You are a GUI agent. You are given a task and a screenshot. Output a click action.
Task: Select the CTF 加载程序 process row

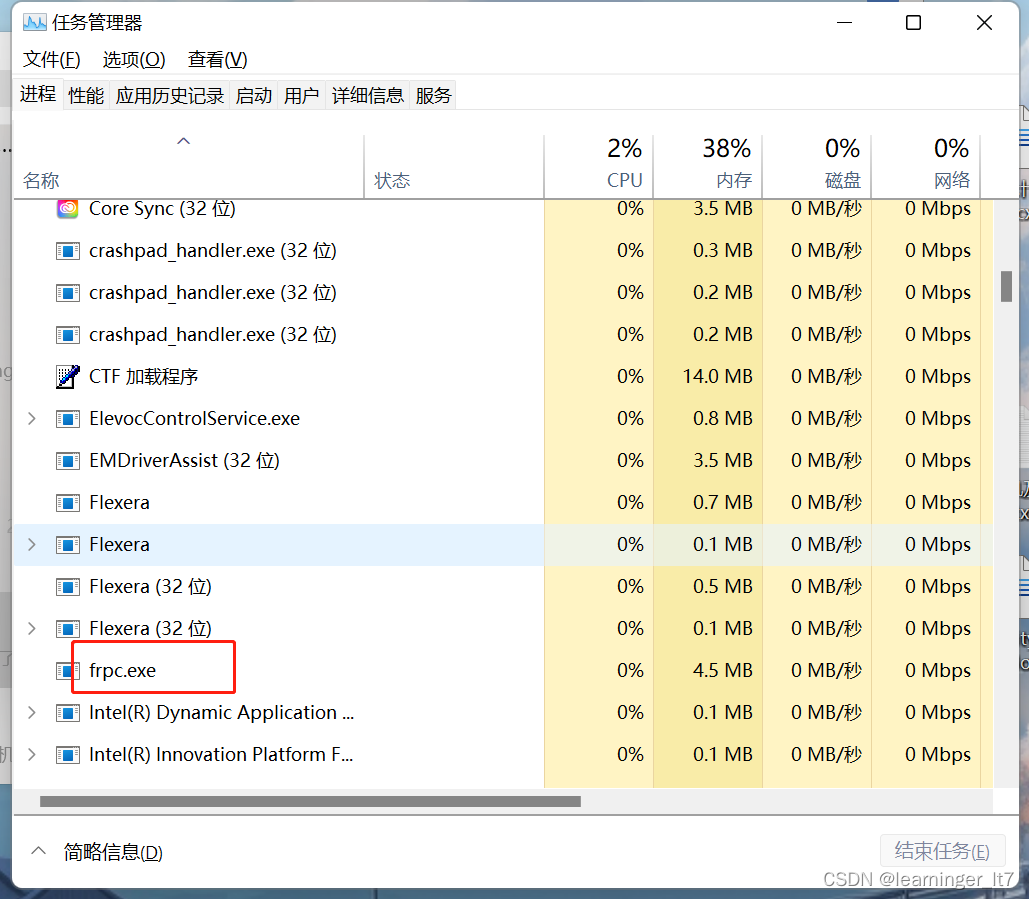pyautogui.click(x=503, y=377)
